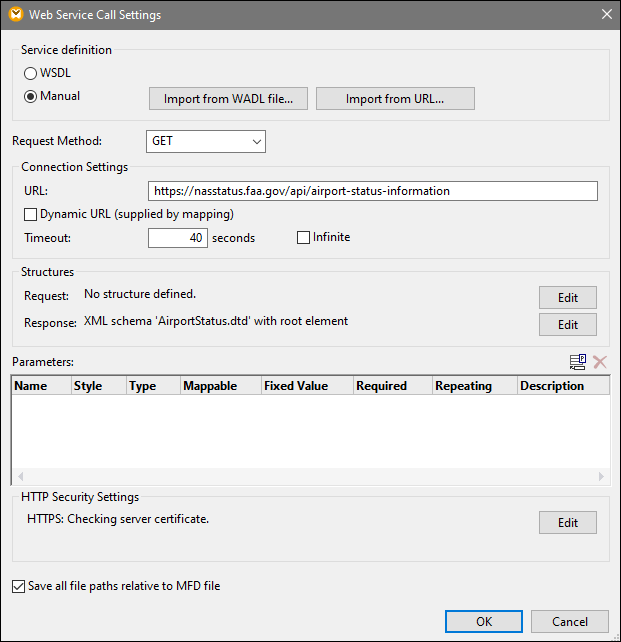This screenshot has height=642, width=621.
Task: Open the Request Method dropdown
Action: coord(206,142)
